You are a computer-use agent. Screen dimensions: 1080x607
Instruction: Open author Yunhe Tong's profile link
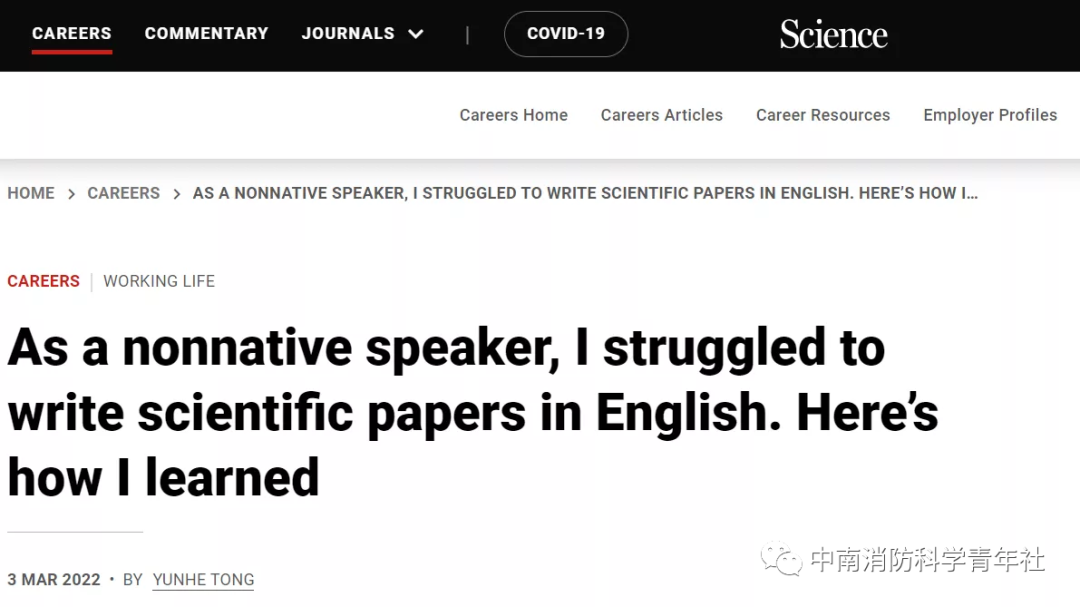point(203,580)
